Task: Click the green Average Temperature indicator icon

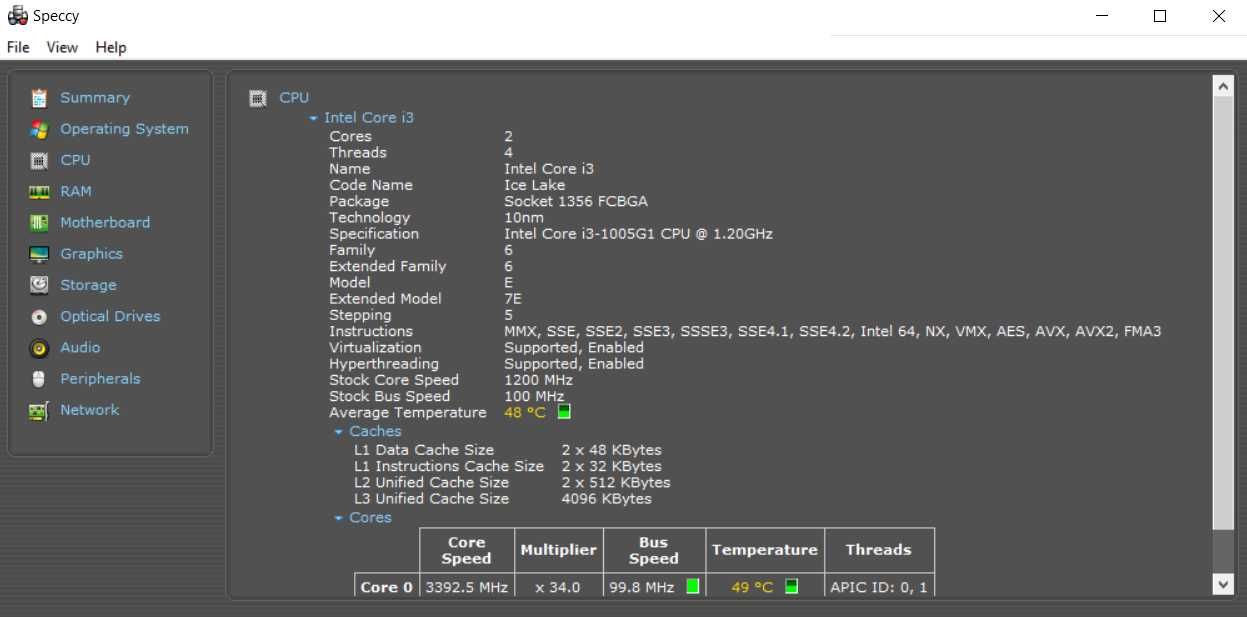Action: pyautogui.click(x=564, y=412)
